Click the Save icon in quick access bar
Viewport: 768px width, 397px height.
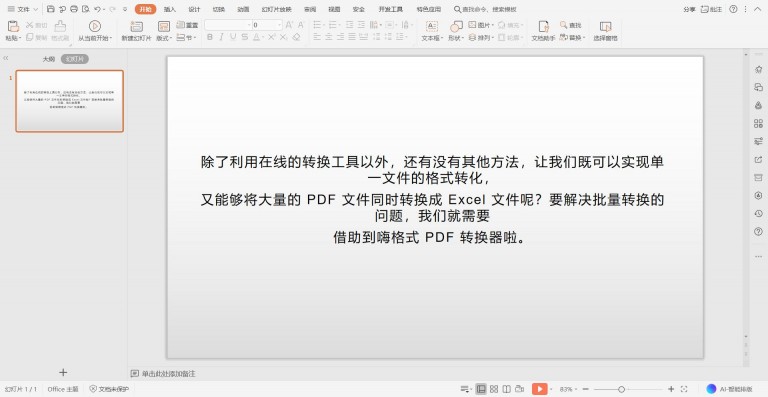(x=50, y=9)
